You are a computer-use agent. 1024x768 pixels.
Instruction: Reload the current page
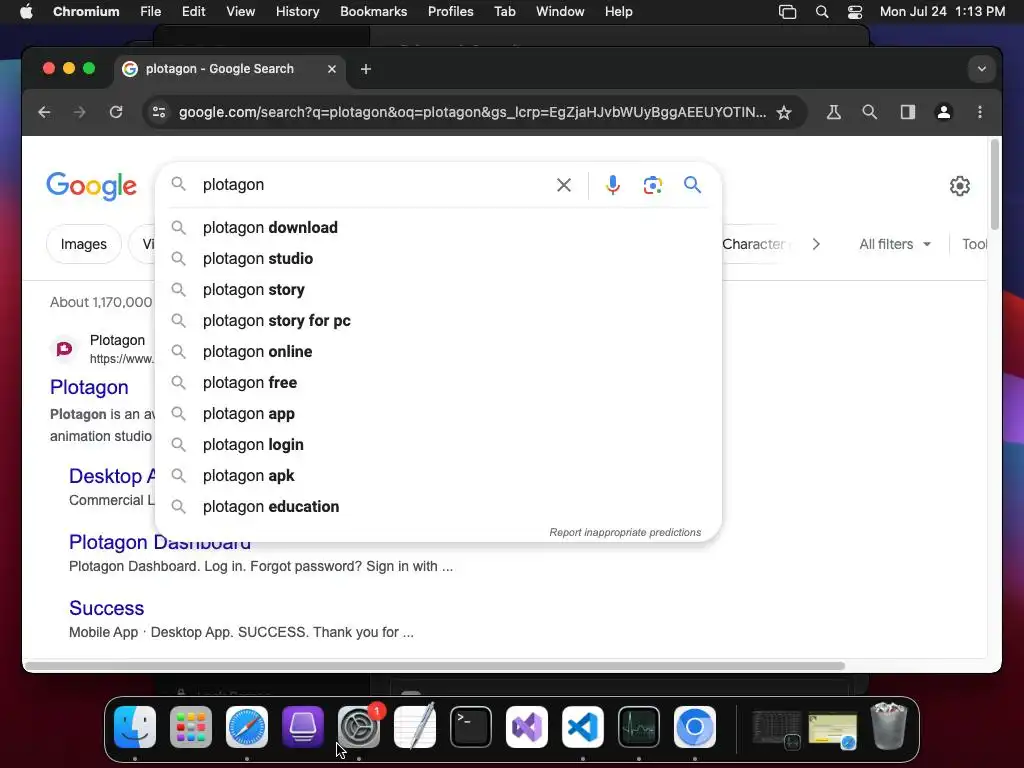pyautogui.click(x=116, y=112)
